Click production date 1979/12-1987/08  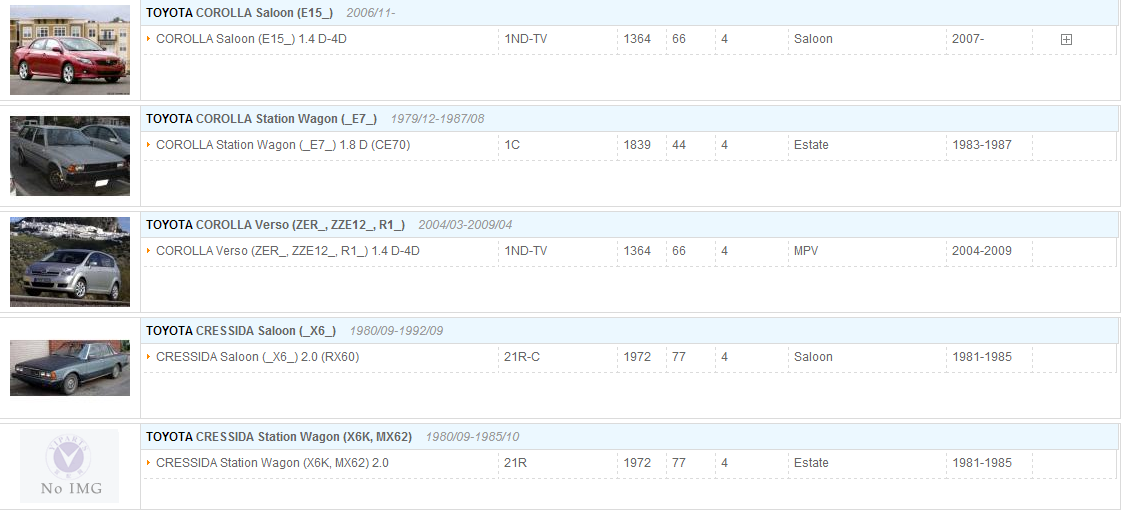tap(437, 119)
